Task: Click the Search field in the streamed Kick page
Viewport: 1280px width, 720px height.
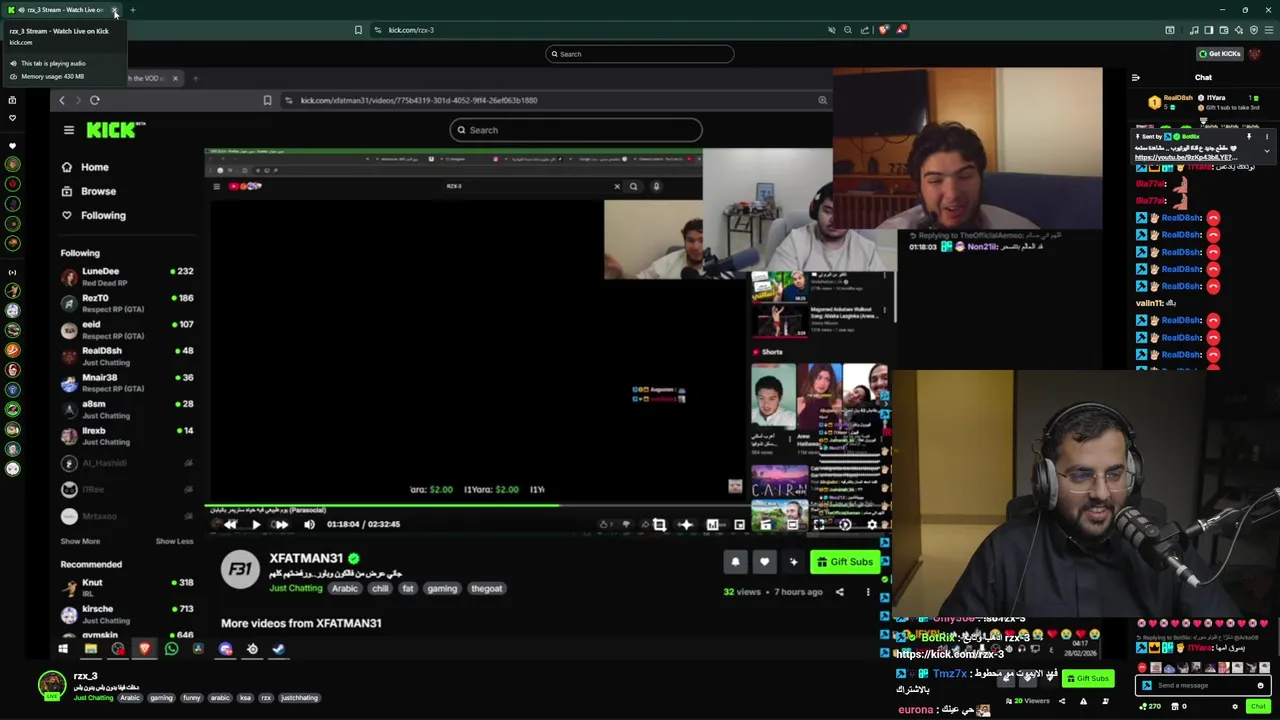Action: (575, 130)
